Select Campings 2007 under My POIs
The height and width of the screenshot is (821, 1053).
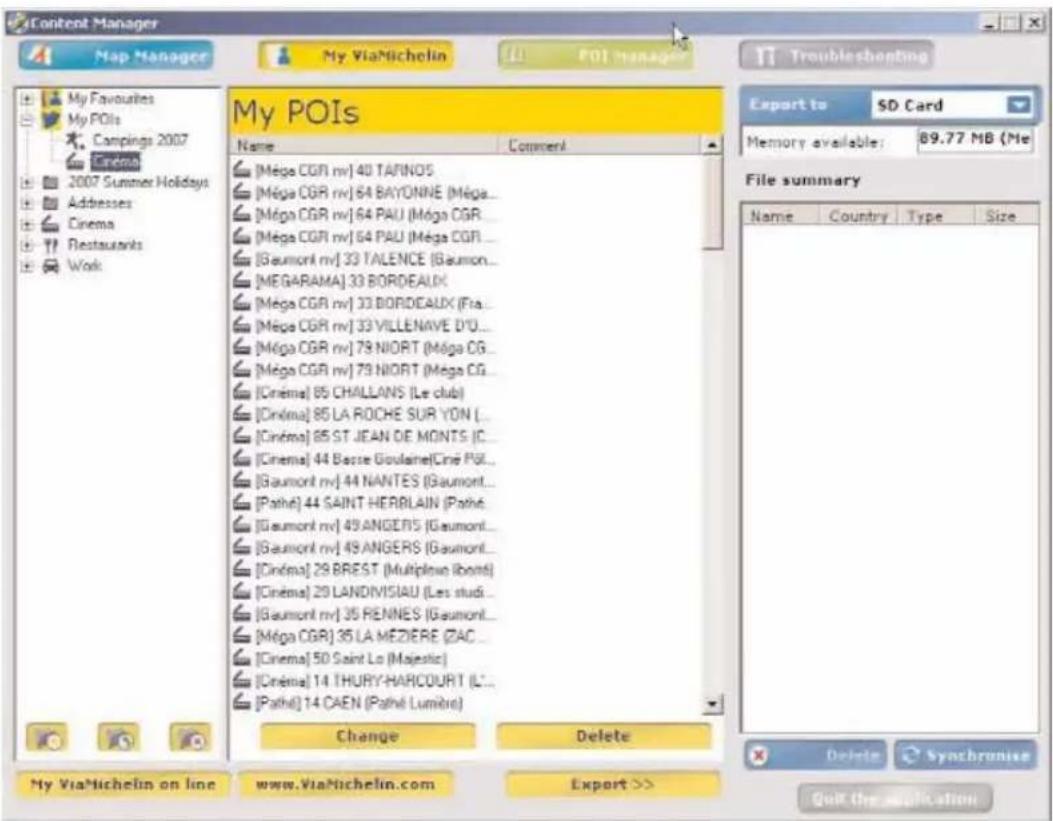[140, 141]
